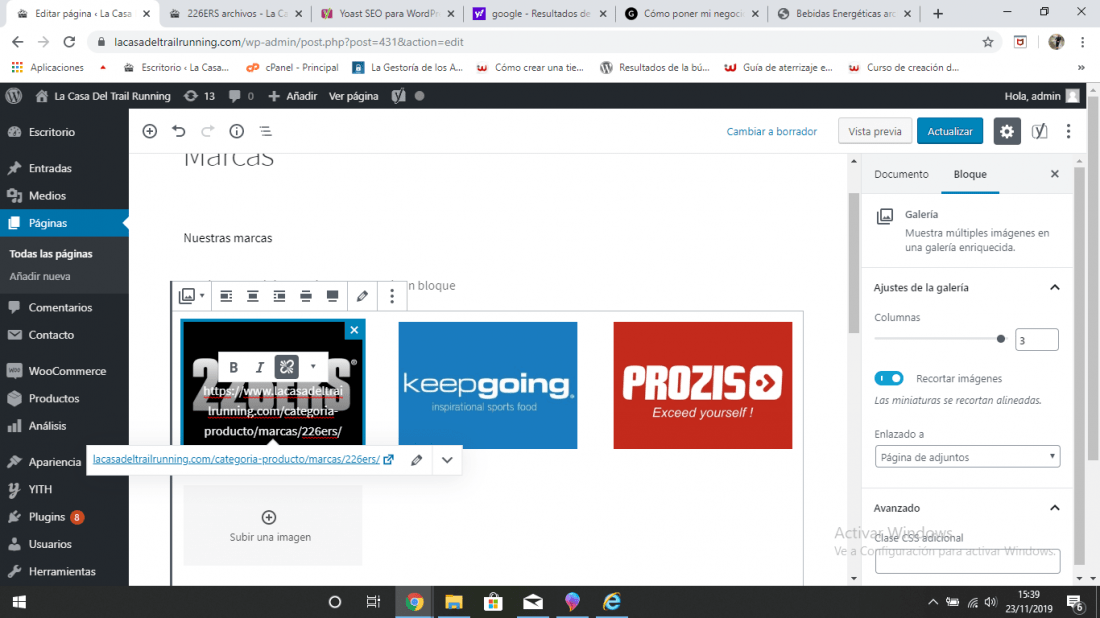Open Añadir nueva under Páginas

(40, 276)
